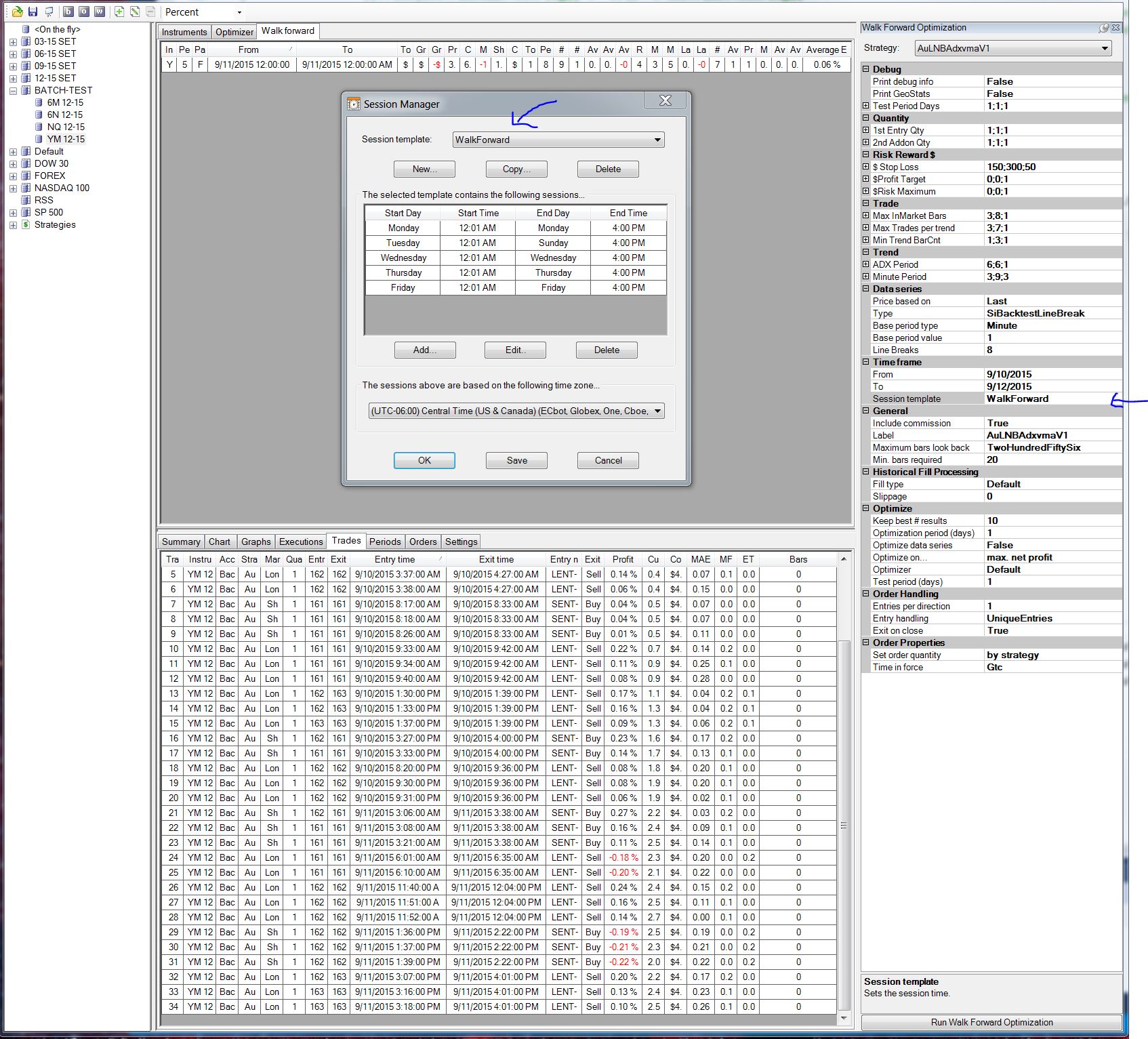Click the Add... session button

click(425, 350)
